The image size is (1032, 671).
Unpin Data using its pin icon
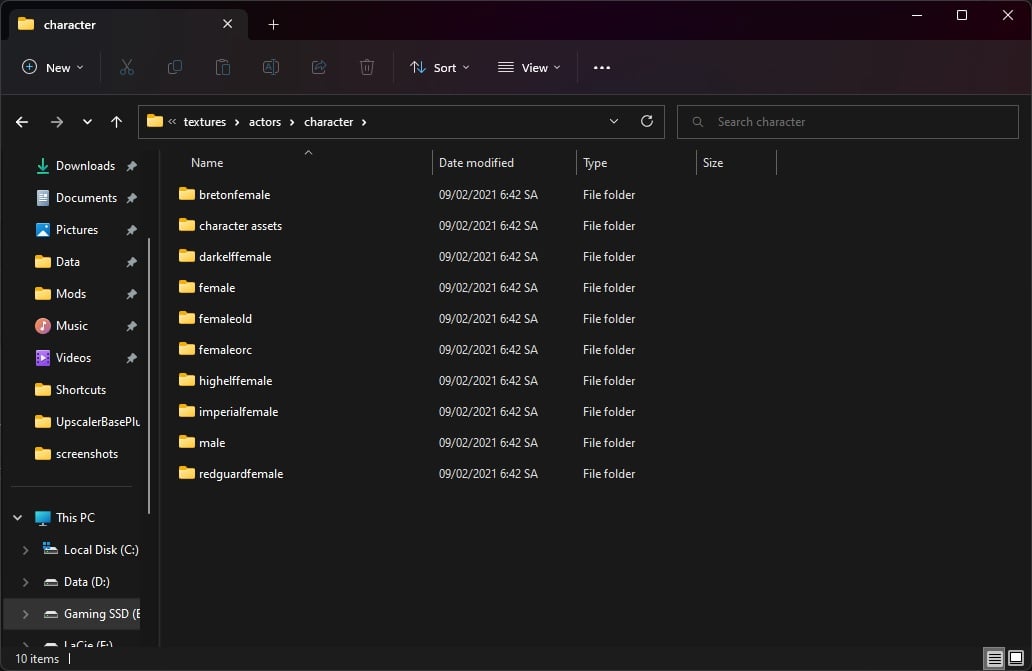coord(131,262)
